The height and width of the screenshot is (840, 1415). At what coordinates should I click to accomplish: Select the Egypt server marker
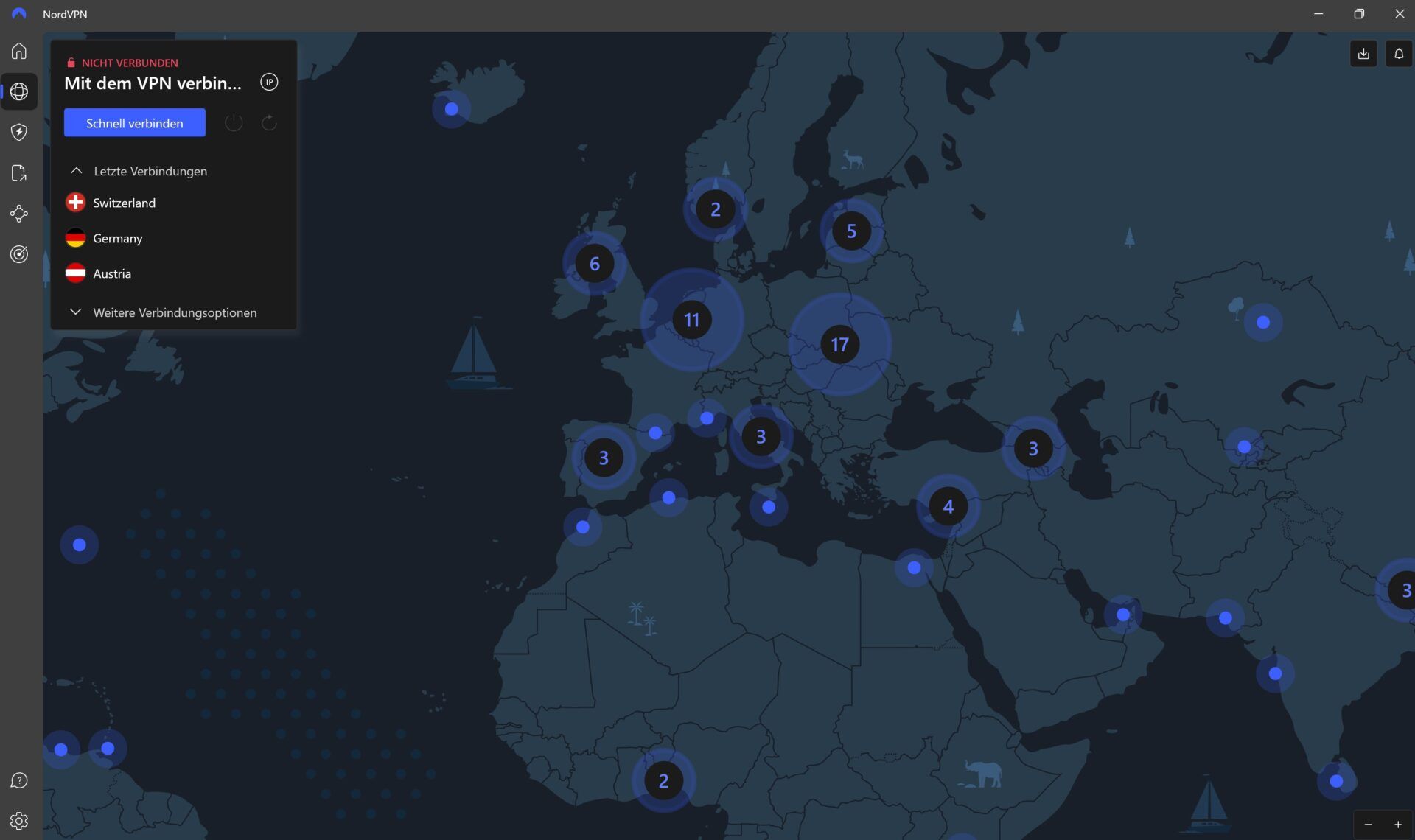click(914, 567)
